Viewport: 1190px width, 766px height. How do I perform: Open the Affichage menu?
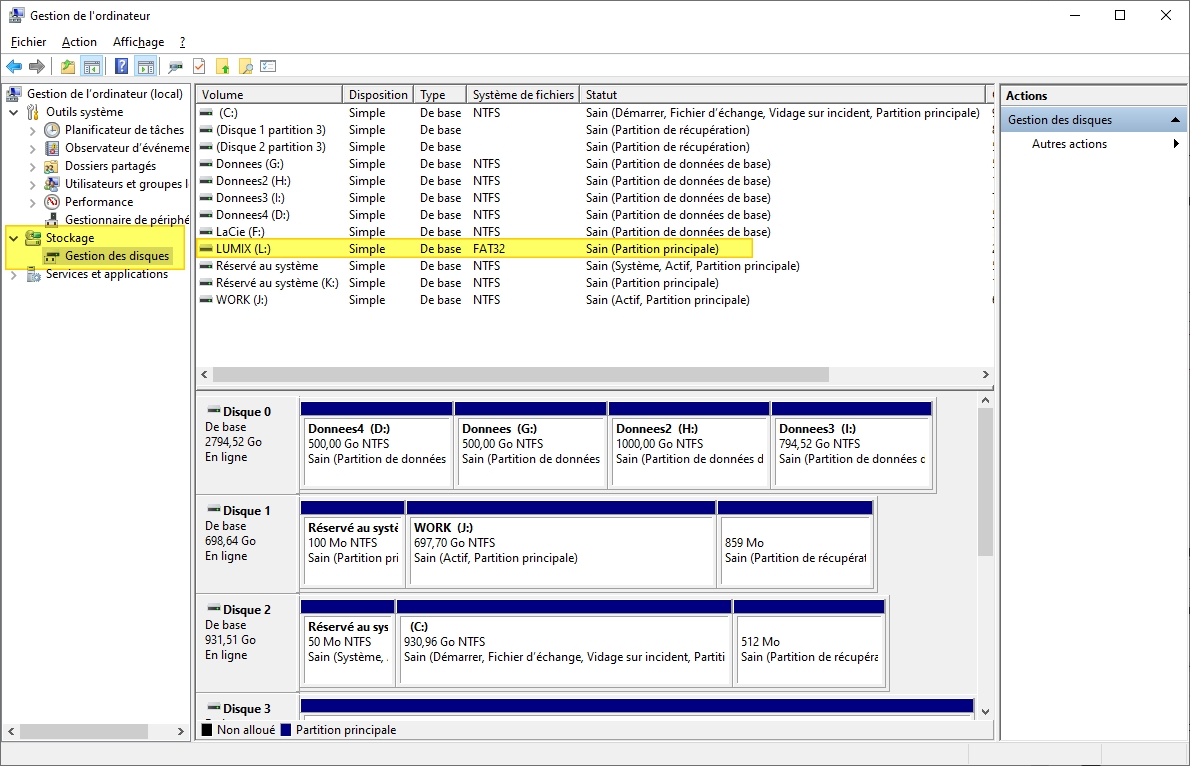coord(138,42)
